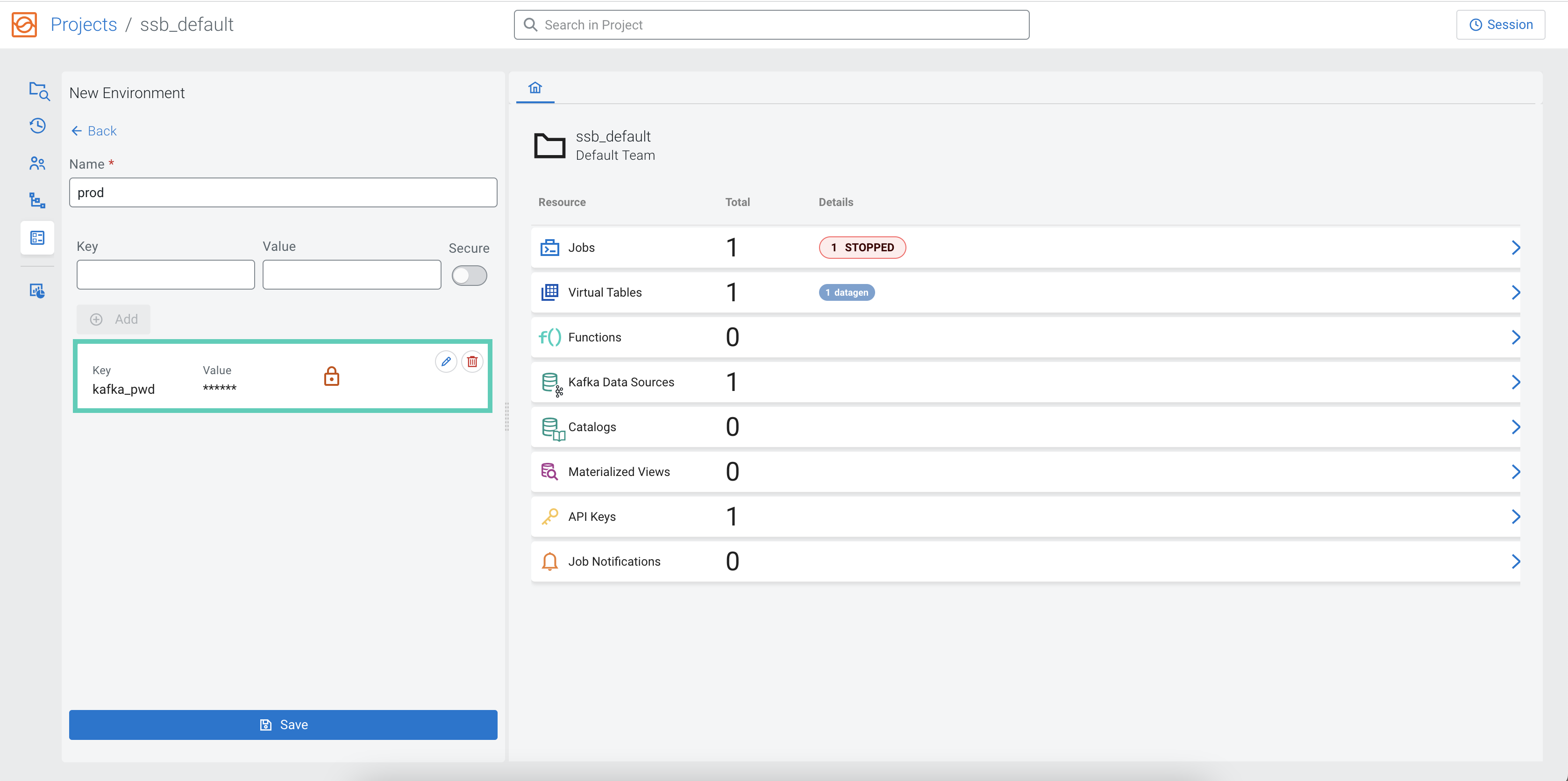
Task: Open the history clock sidebar icon
Action: coord(38,126)
